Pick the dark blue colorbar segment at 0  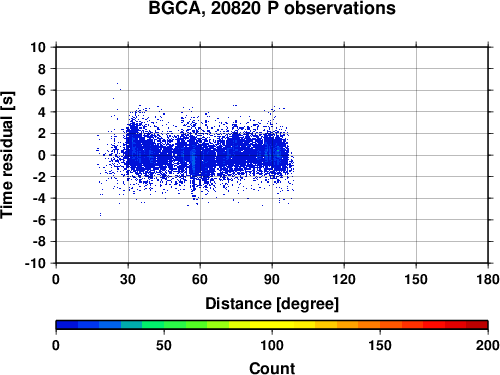coord(67,325)
